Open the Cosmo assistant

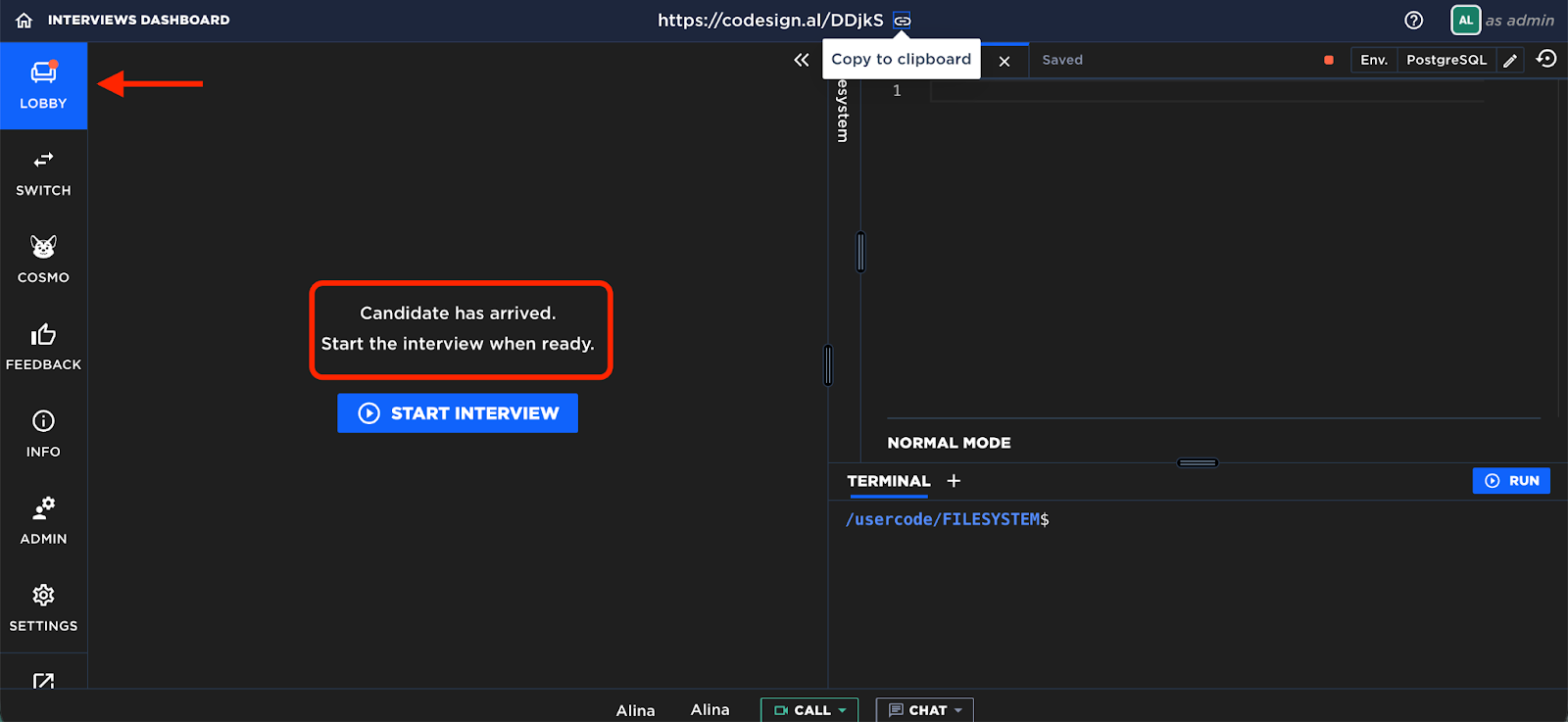pyautogui.click(x=43, y=260)
